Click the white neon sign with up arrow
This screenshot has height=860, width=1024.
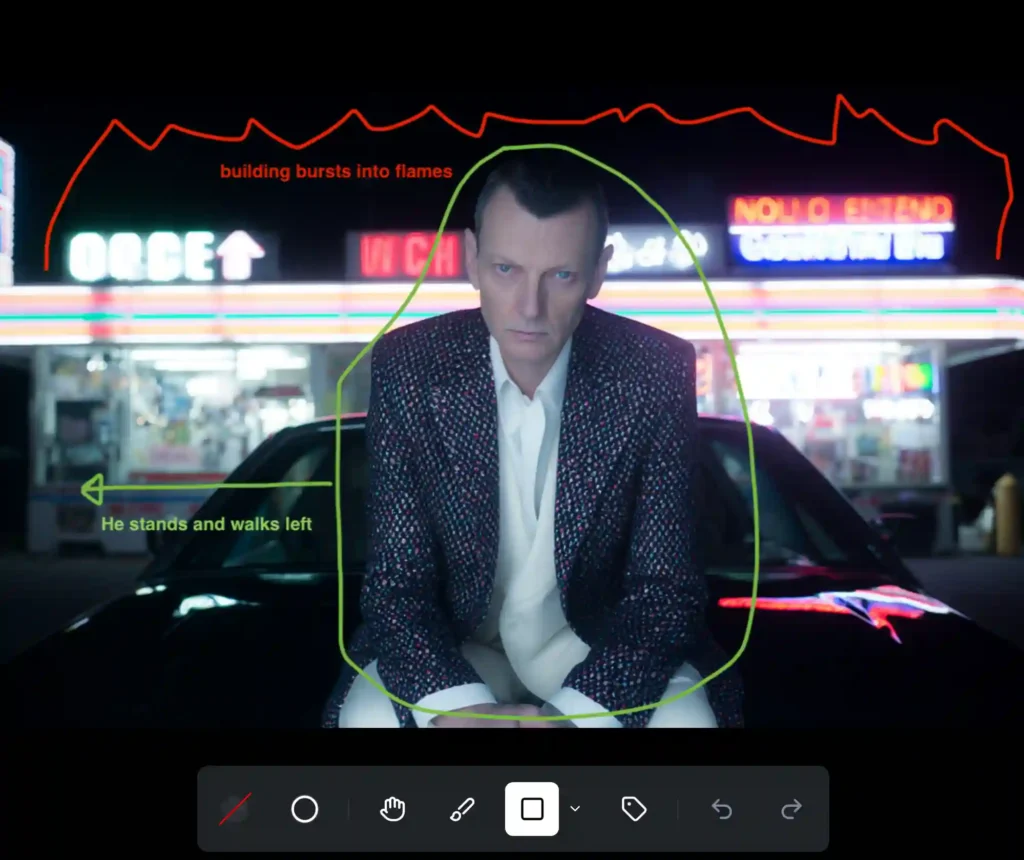tap(166, 257)
